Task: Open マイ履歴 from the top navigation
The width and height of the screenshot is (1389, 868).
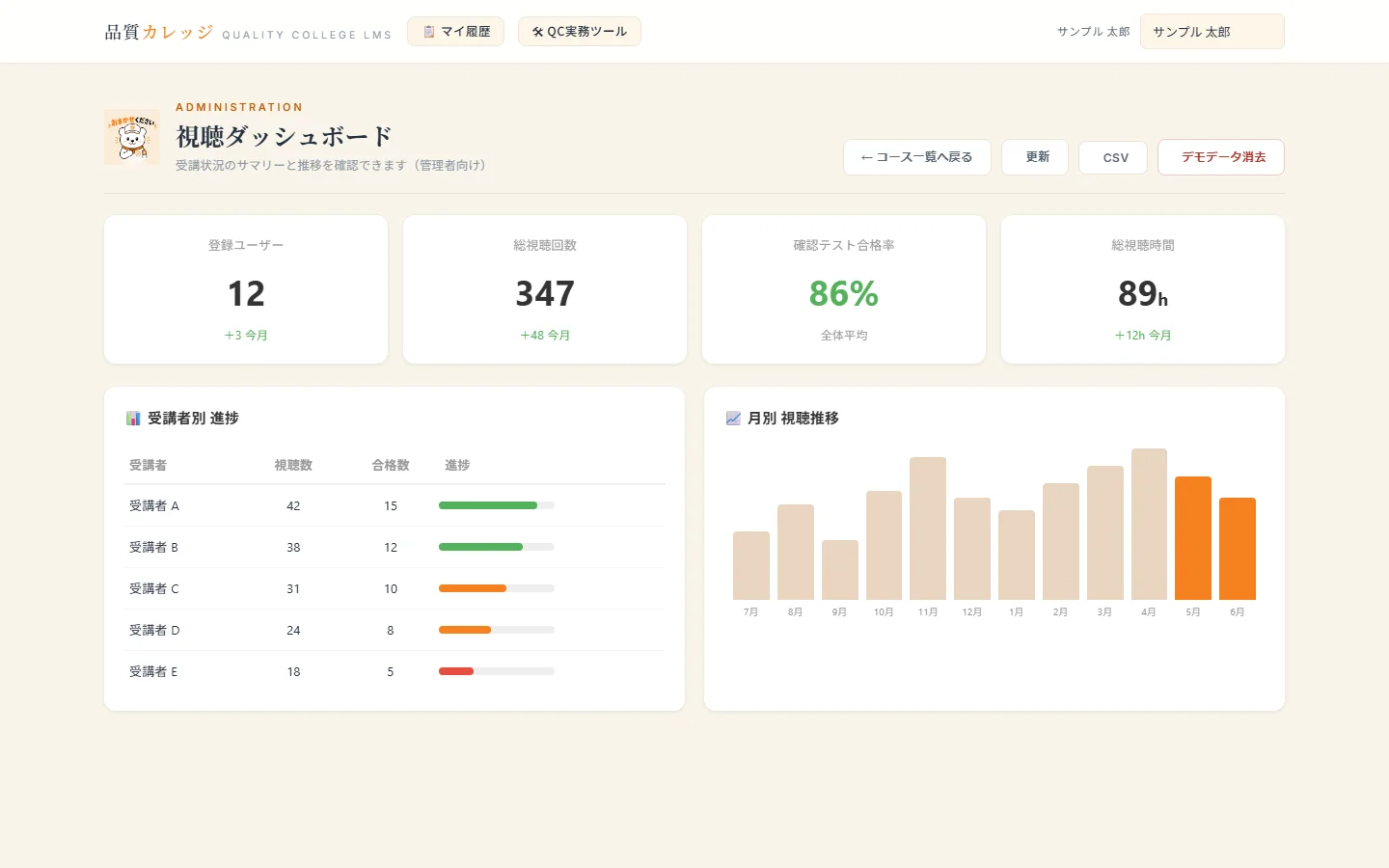Action: 455,32
